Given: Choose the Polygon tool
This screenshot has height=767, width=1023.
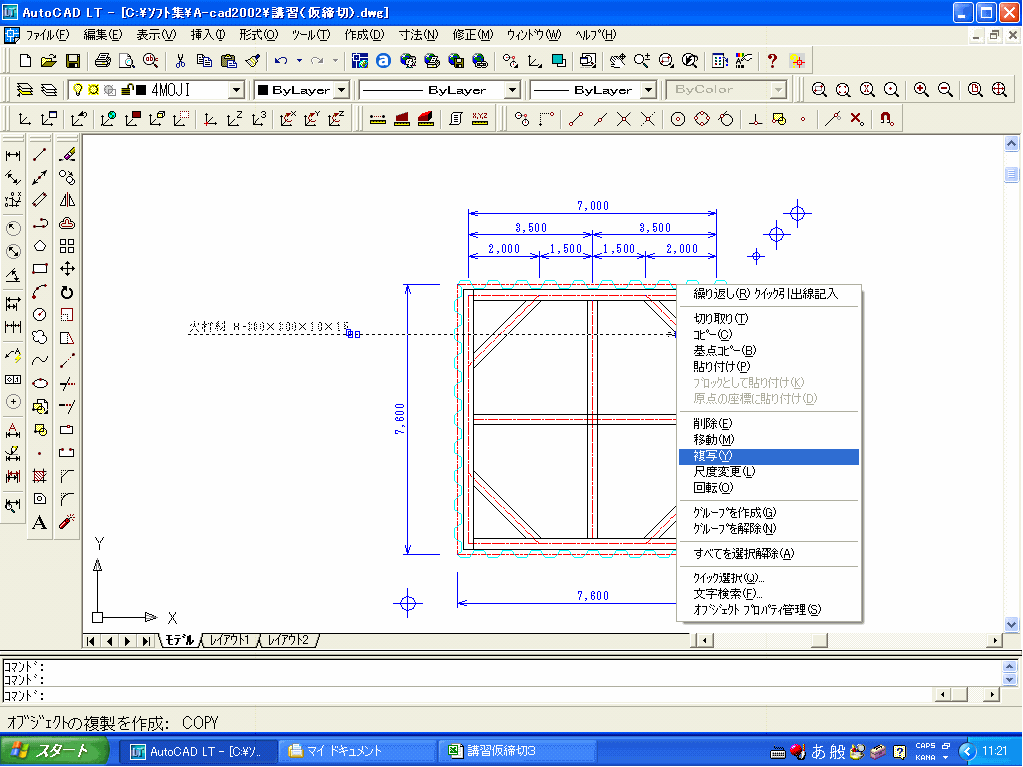Looking at the screenshot, I should (40, 246).
